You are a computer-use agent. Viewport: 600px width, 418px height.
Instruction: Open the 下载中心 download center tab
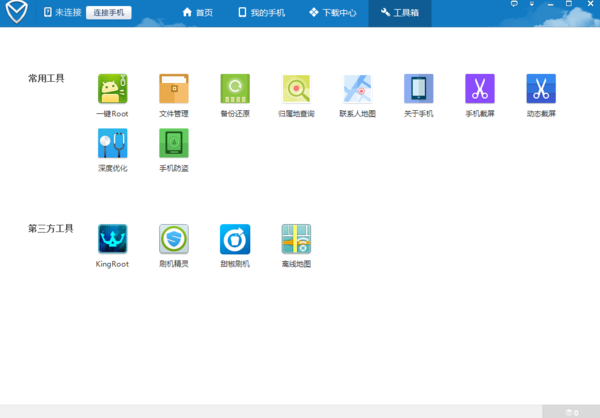[332, 13]
